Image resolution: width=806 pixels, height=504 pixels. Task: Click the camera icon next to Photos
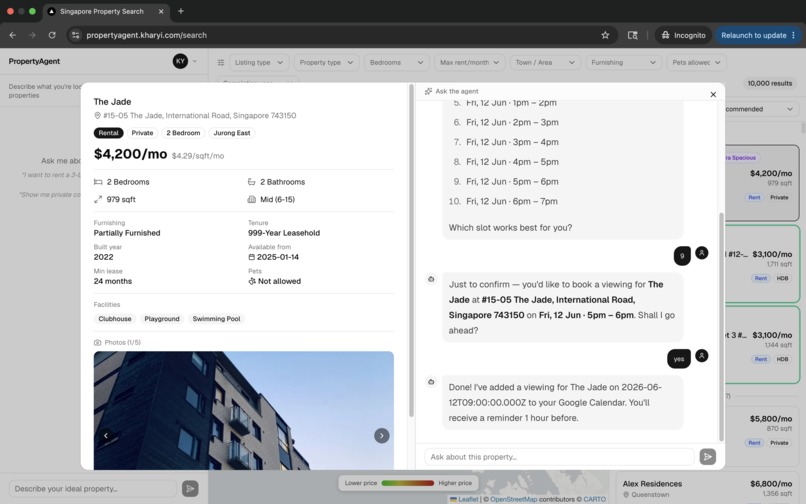[98, 342]
